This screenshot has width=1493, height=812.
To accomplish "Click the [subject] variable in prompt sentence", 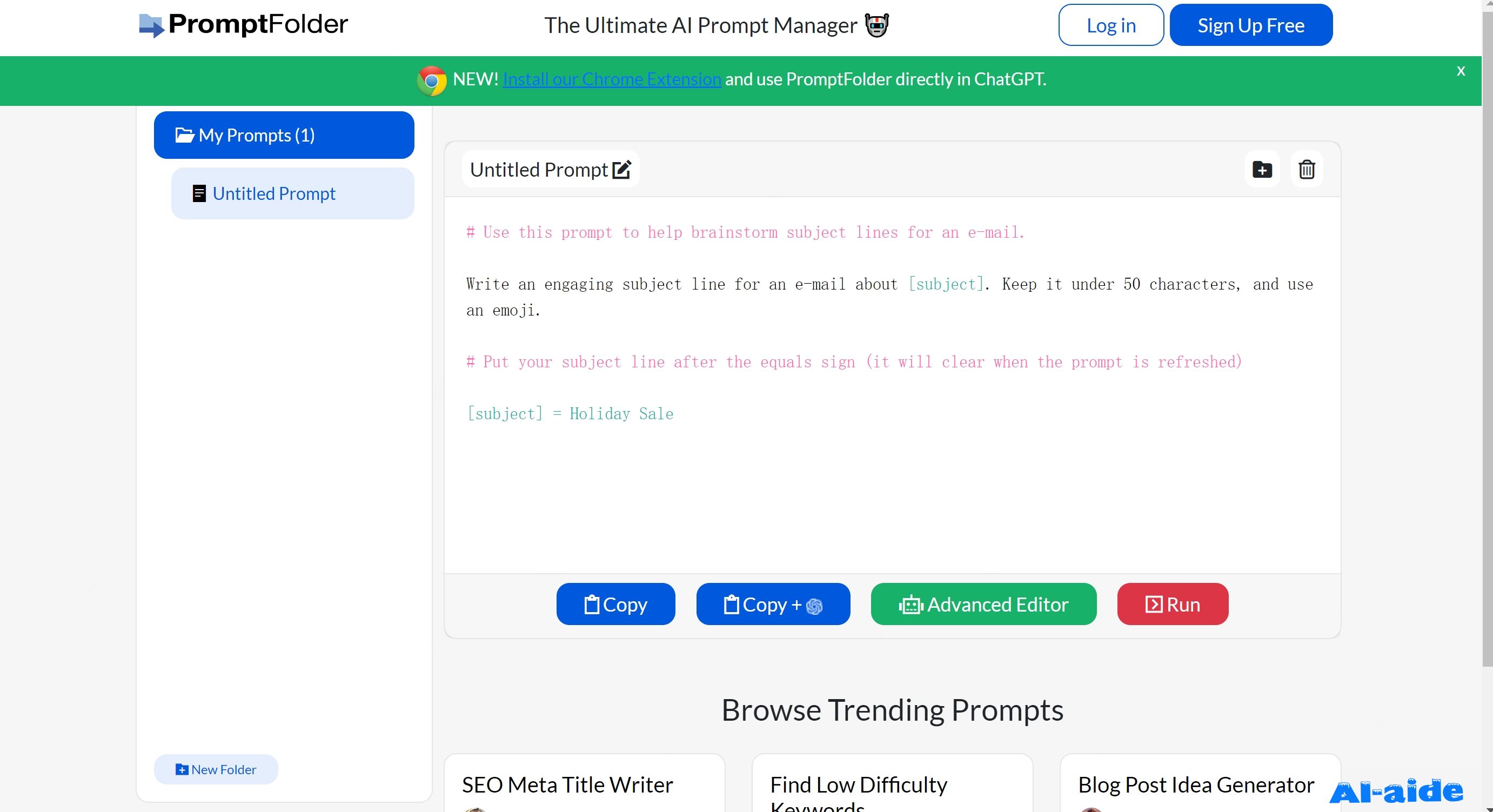I will pyautogui.click(x=946, y=284).
